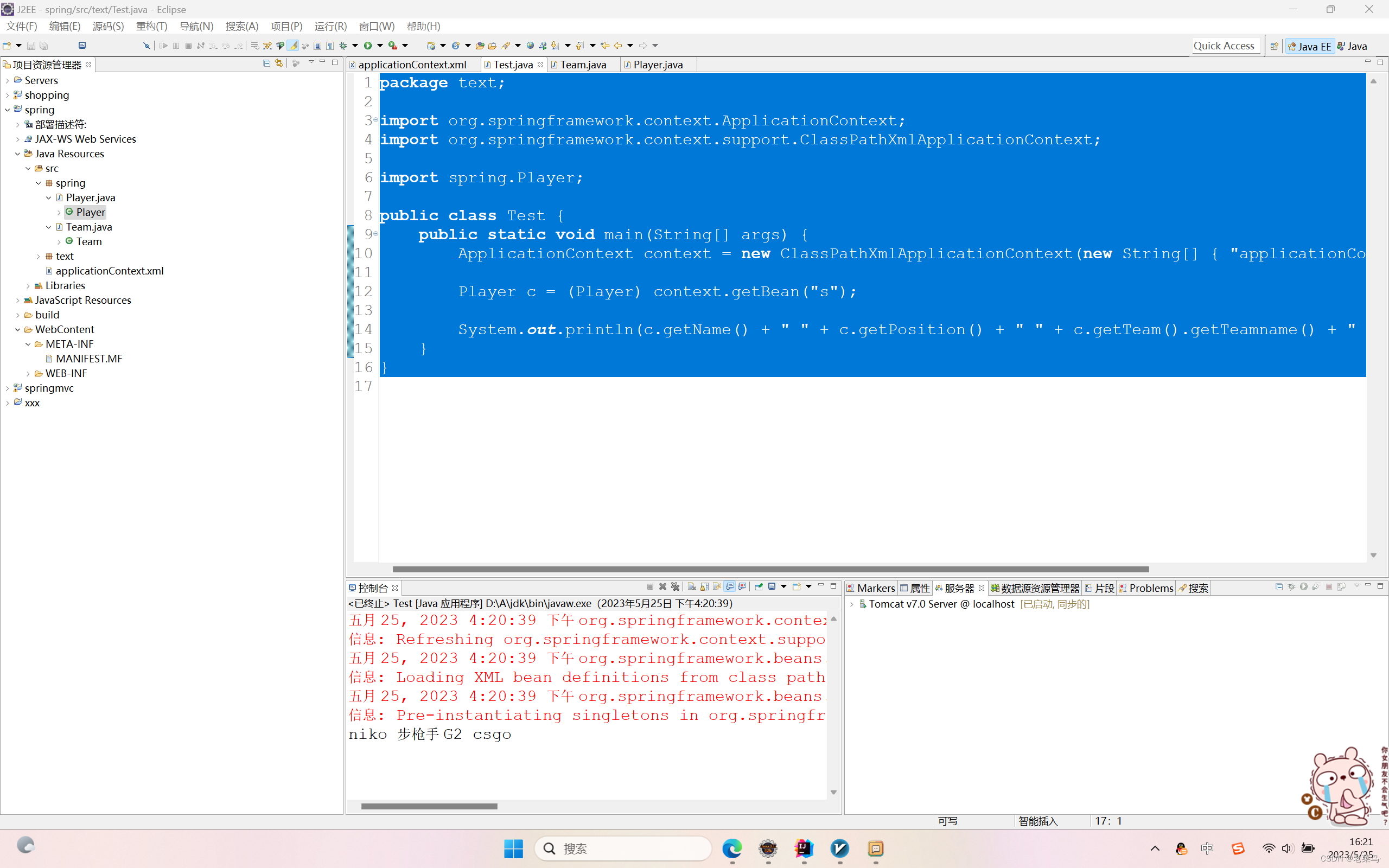Select Tomcat v7.0 Server at localhost
Screen dimensions: 1389x868
pyautogui.click(x=941, y=604)
